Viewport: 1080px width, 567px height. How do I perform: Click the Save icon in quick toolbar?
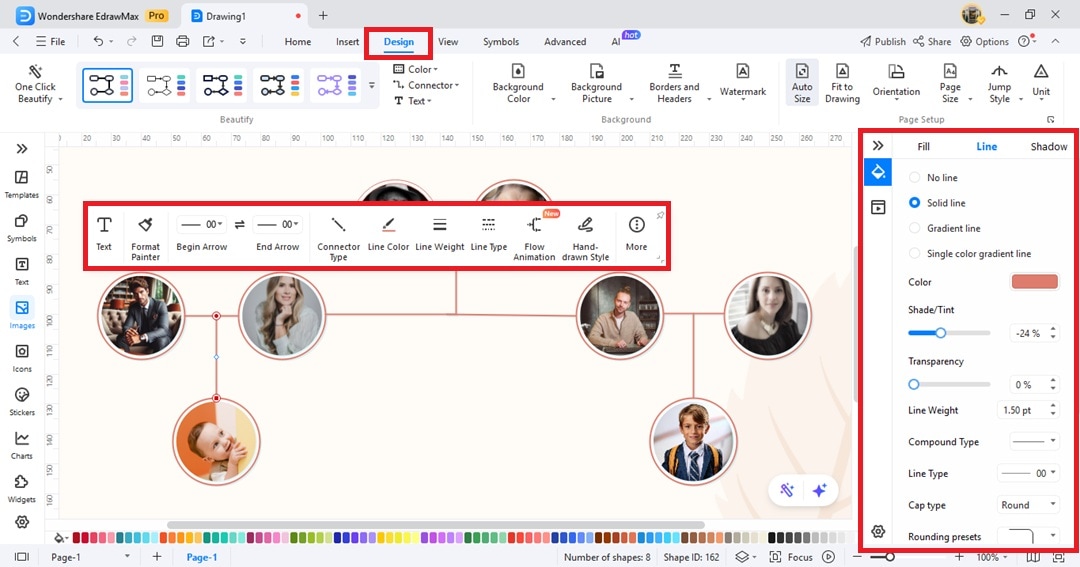pyautogui.click(x=157, y=41)
